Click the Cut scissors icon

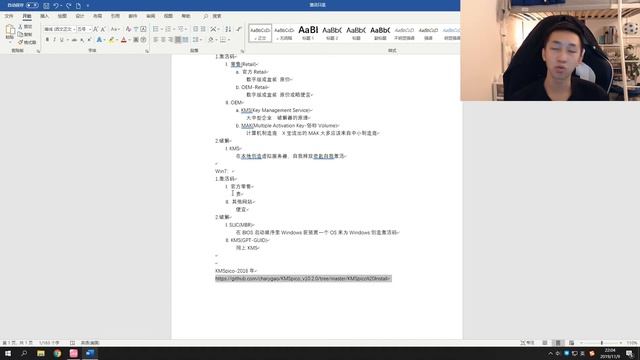[20, 27]
